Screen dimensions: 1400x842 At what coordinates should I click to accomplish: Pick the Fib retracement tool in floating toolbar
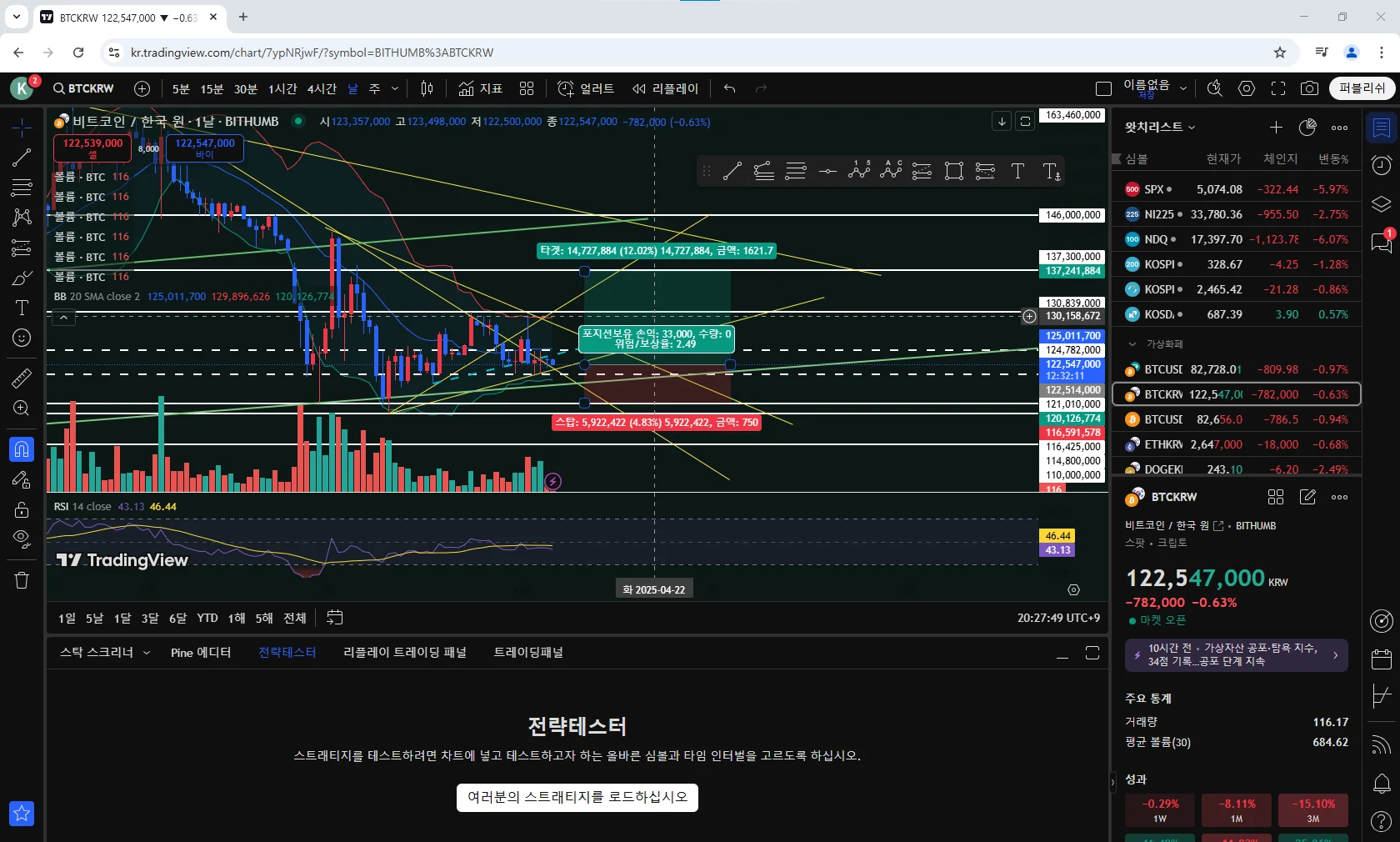pos(796,172)
